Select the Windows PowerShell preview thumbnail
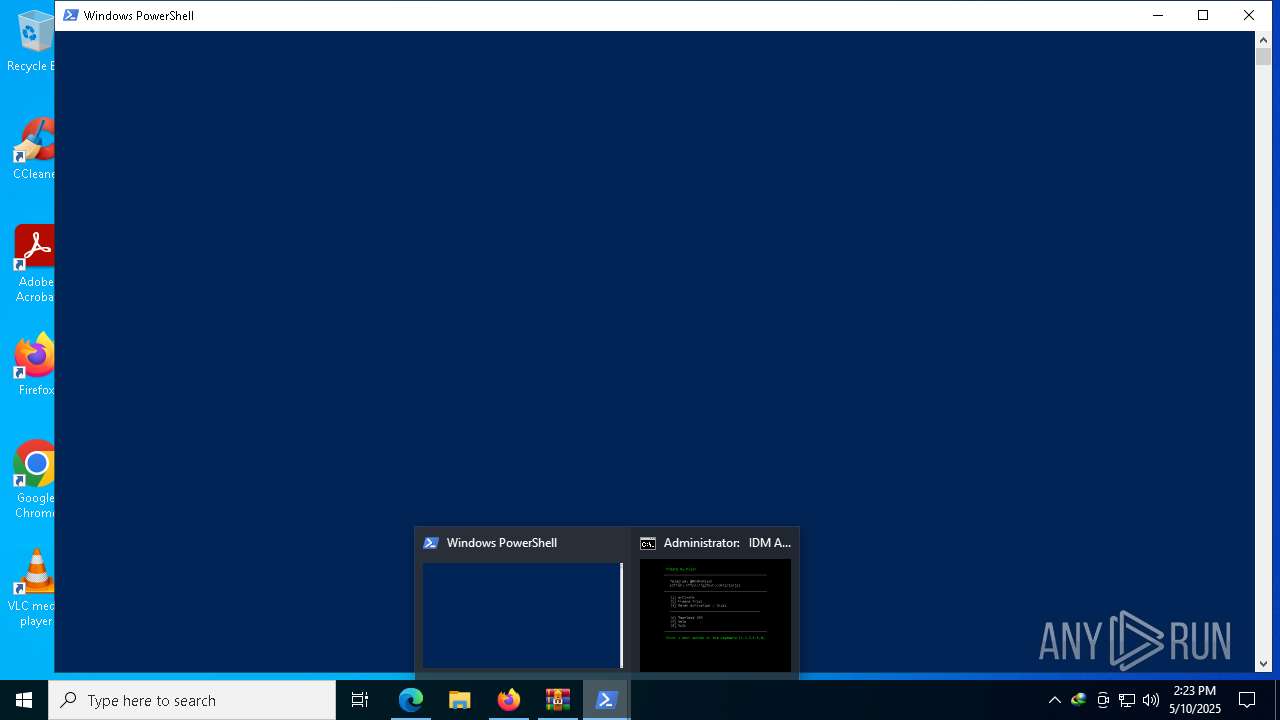The width and height of the screenshot is (1280, 720). click(x=522, y=615)
